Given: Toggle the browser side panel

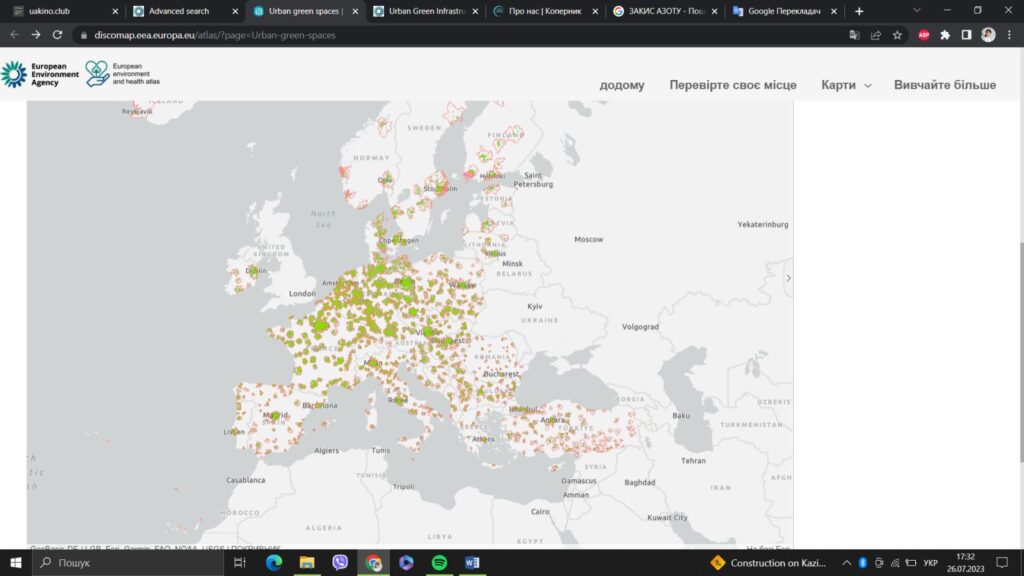Looking at the screenshot, I should [x=966, y=34].
